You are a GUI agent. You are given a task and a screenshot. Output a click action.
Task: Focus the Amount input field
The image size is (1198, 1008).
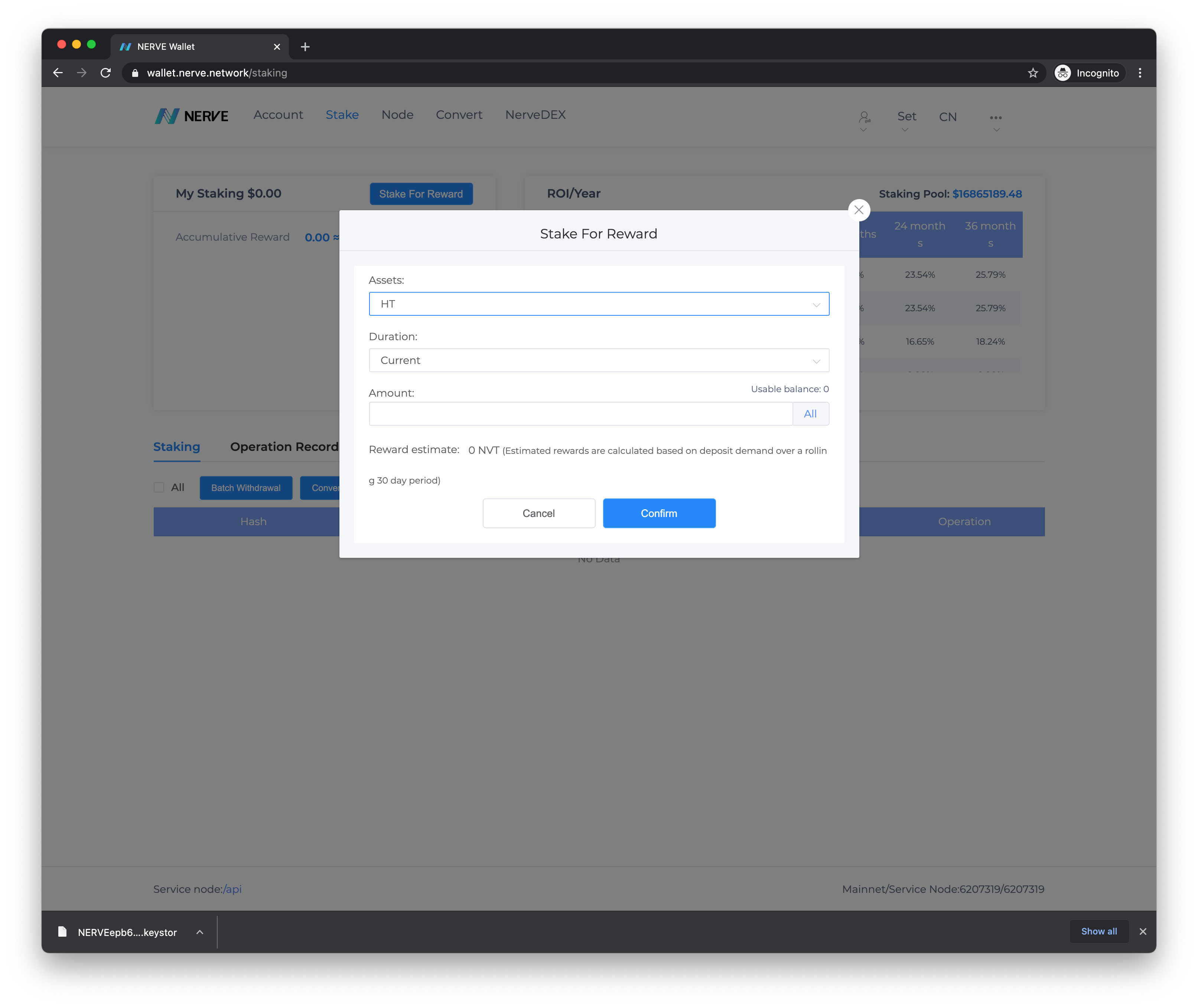(580, 414)
